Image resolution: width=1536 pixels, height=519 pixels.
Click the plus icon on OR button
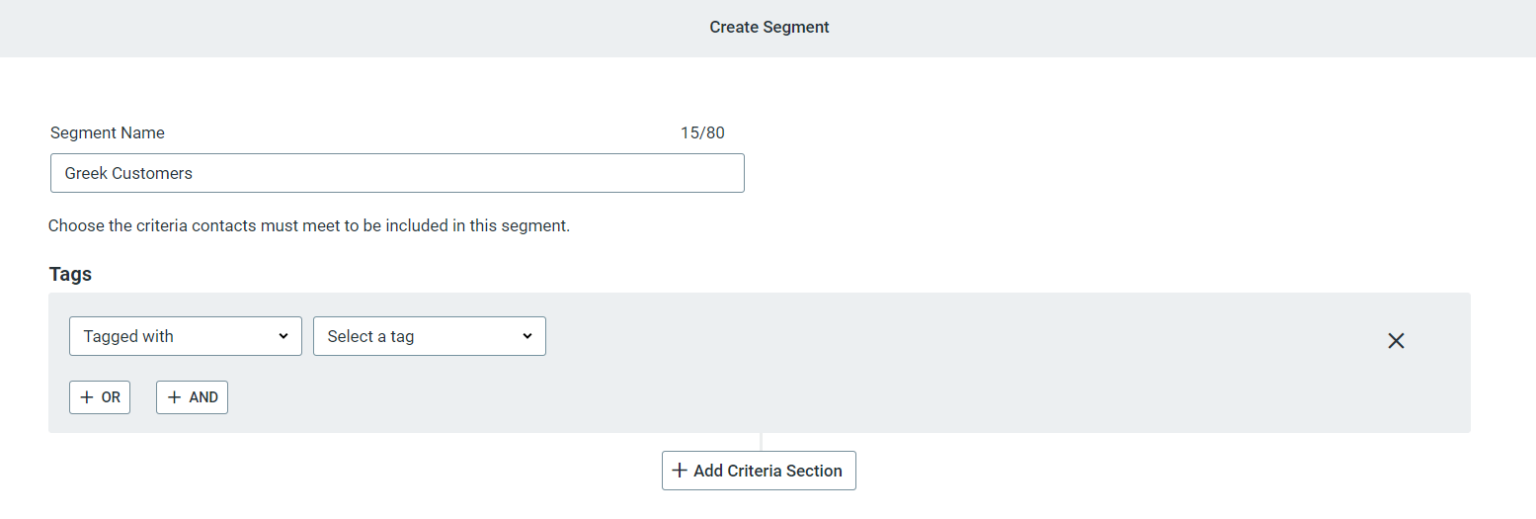(x=86, y=398)
